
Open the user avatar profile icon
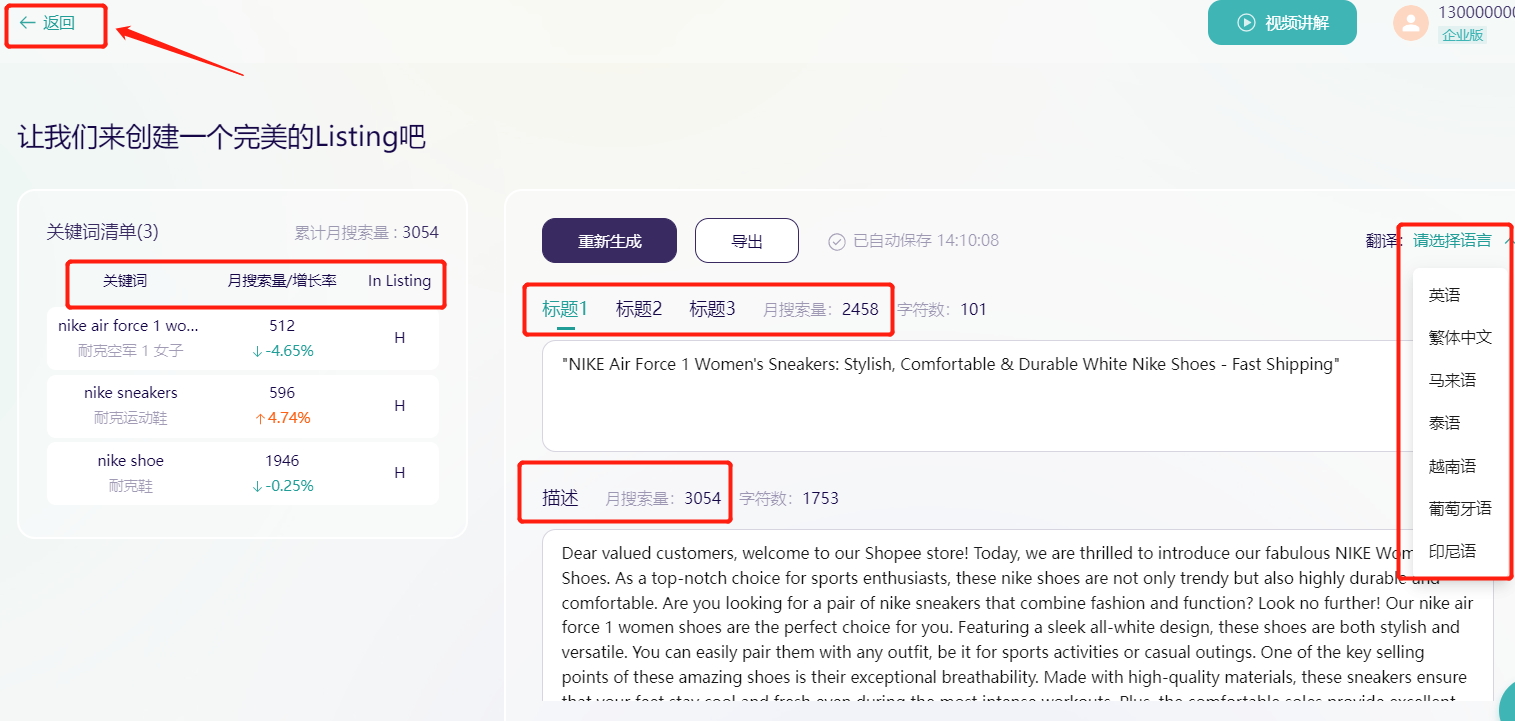click(1411, 23)
